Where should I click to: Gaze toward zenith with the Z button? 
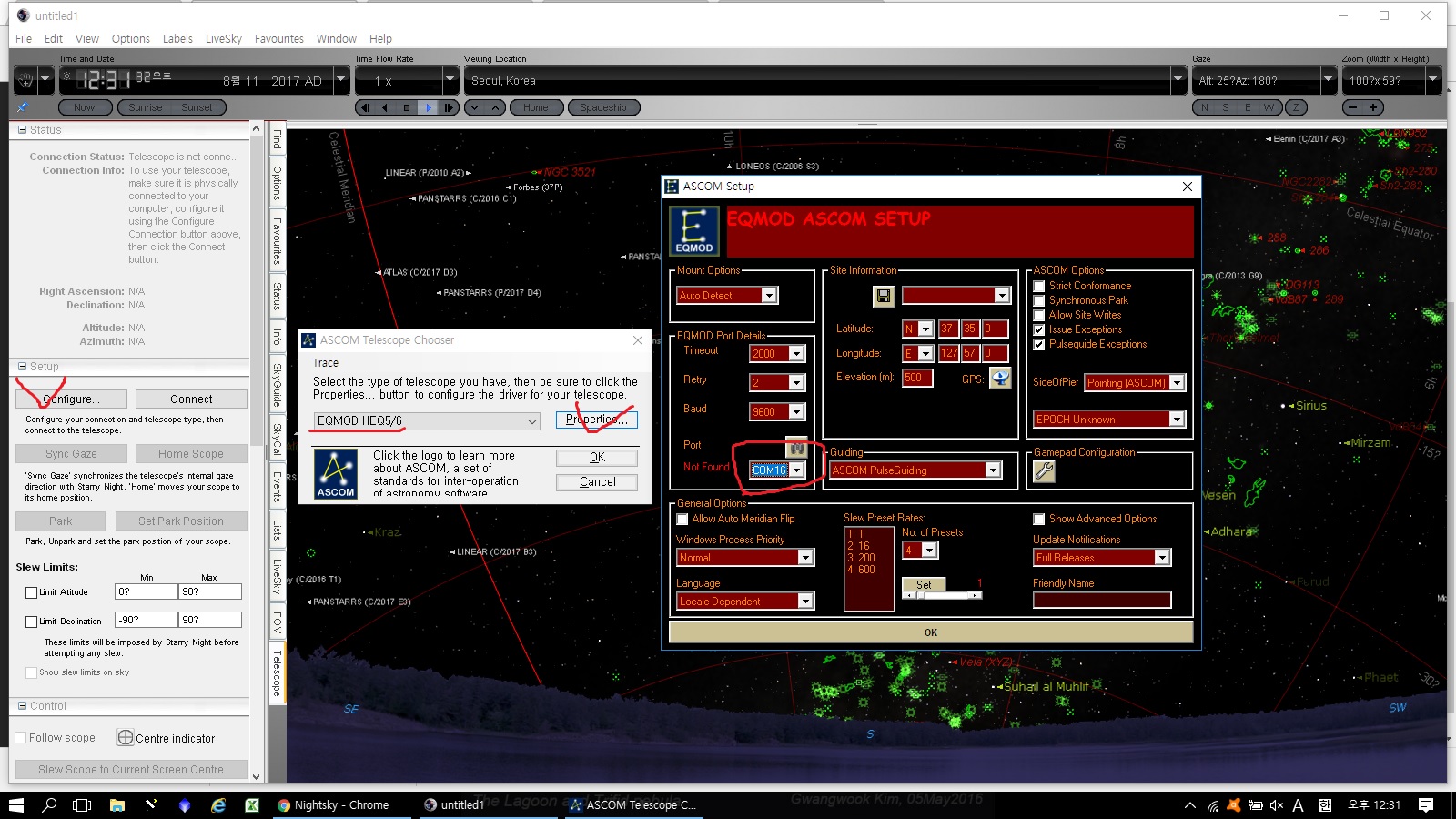pos(1296,107)
